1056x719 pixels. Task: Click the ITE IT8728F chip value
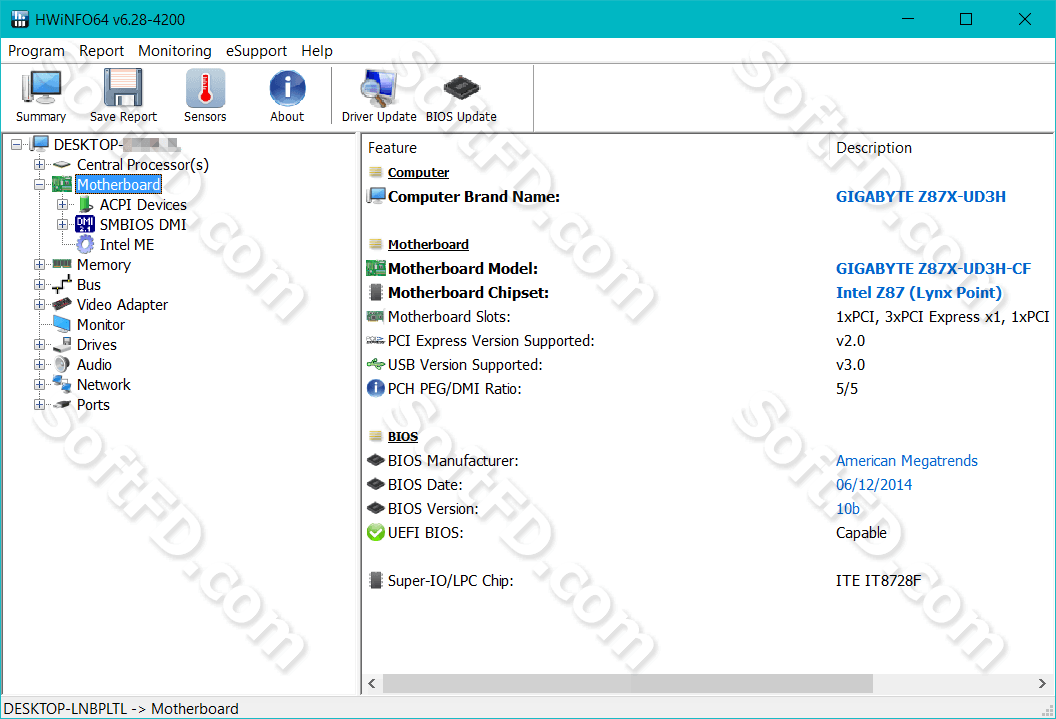click(x=878, y=580)
